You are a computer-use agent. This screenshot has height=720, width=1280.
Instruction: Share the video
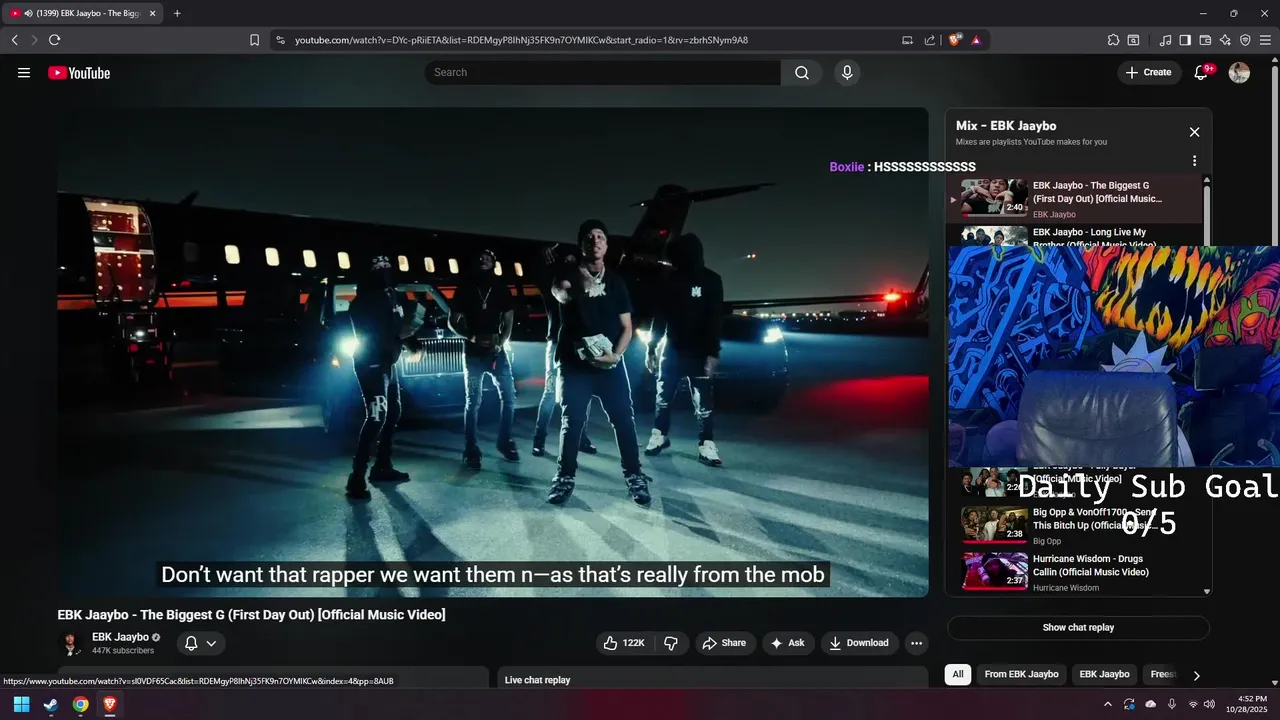[724, 643]
